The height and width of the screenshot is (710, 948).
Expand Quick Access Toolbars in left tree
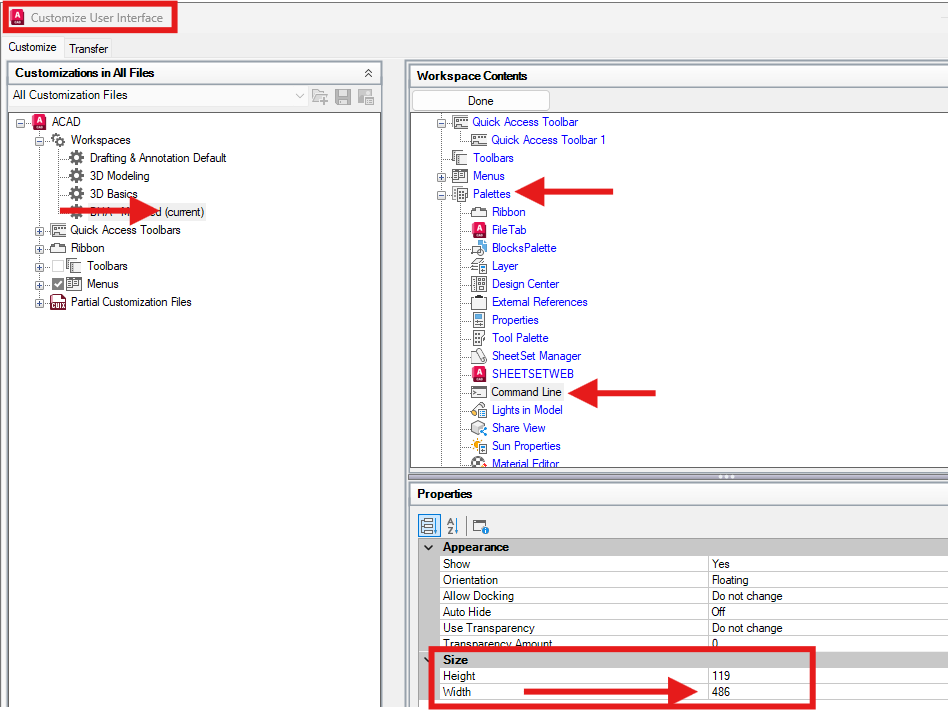pos(39,232)
